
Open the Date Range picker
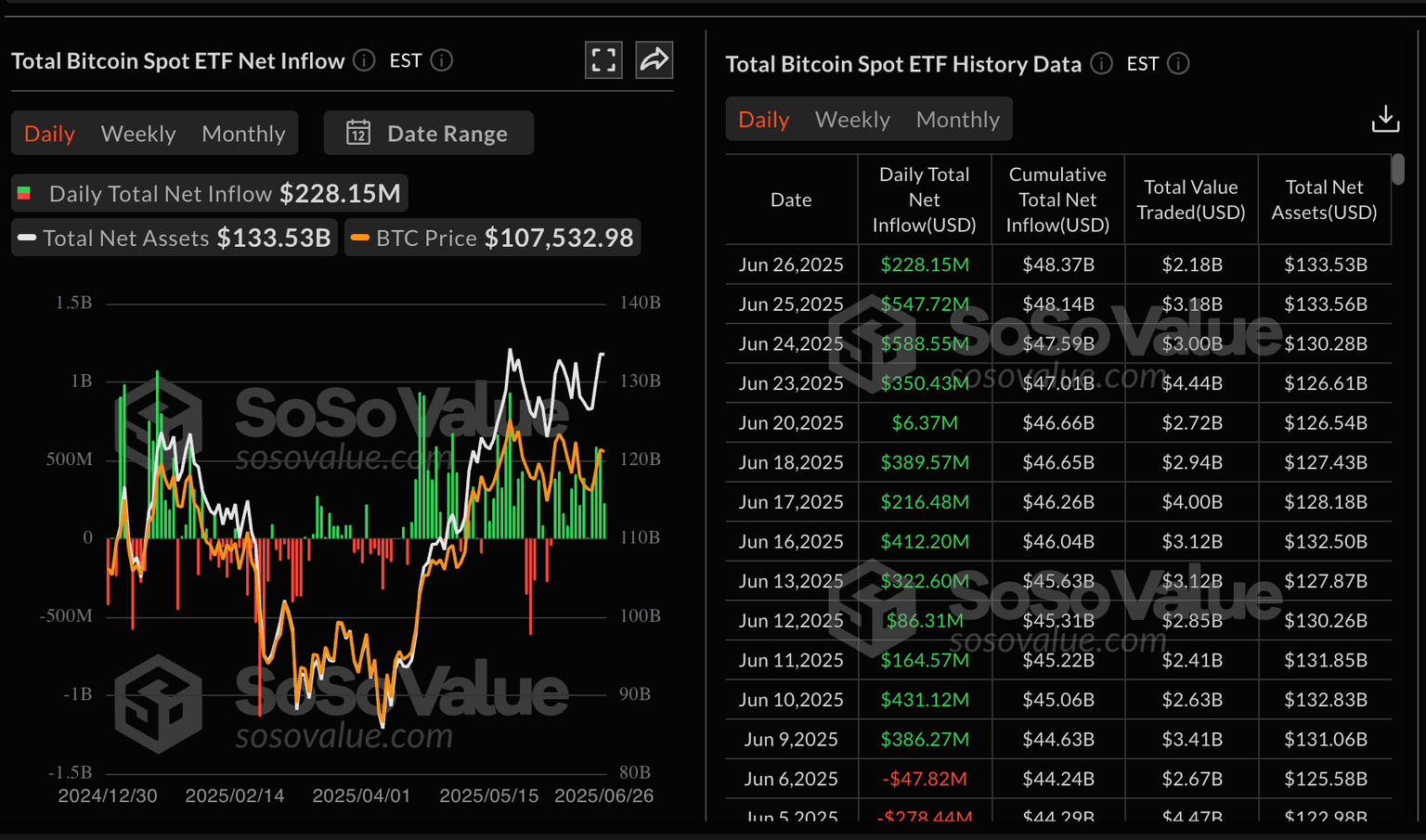click(429, 133)
